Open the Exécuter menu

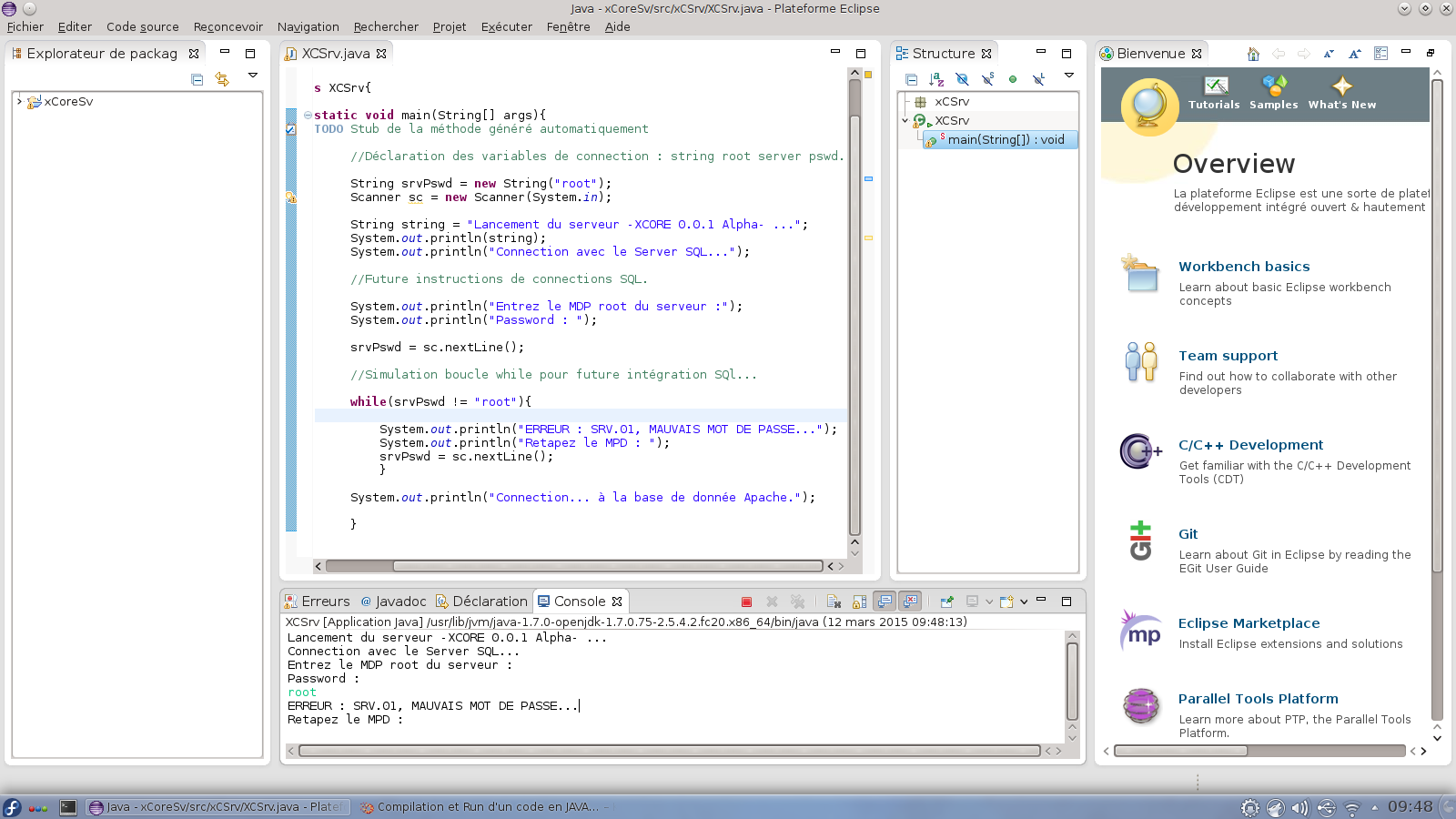coord(506,26)
